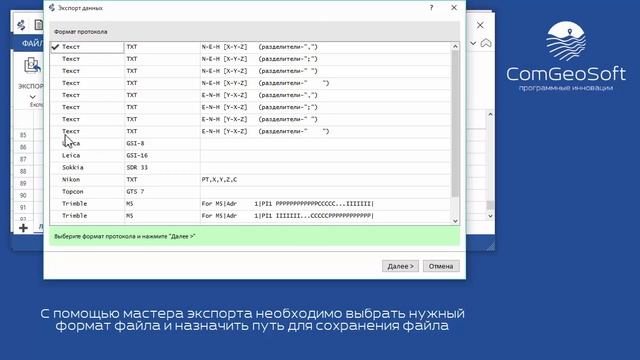Select row 85 header in background table
Screen dimensions: 640x360
coord(23,135)
